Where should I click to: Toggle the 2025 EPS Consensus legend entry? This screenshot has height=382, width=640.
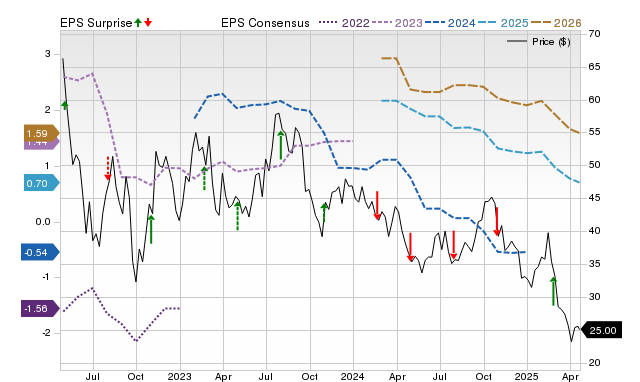point(503,23)
